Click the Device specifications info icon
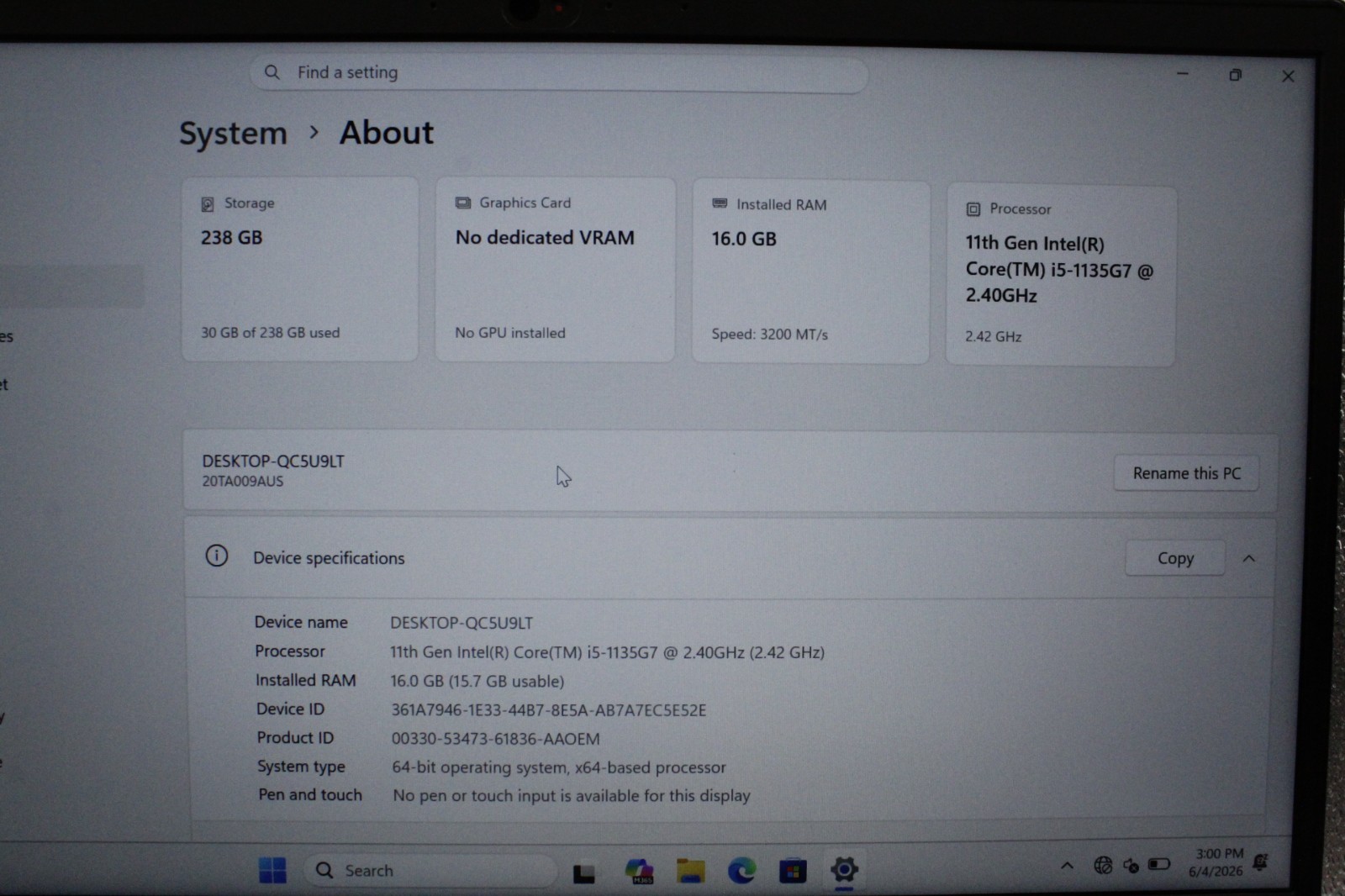Viewport: 1345px width, 896px height. (217, 556)
